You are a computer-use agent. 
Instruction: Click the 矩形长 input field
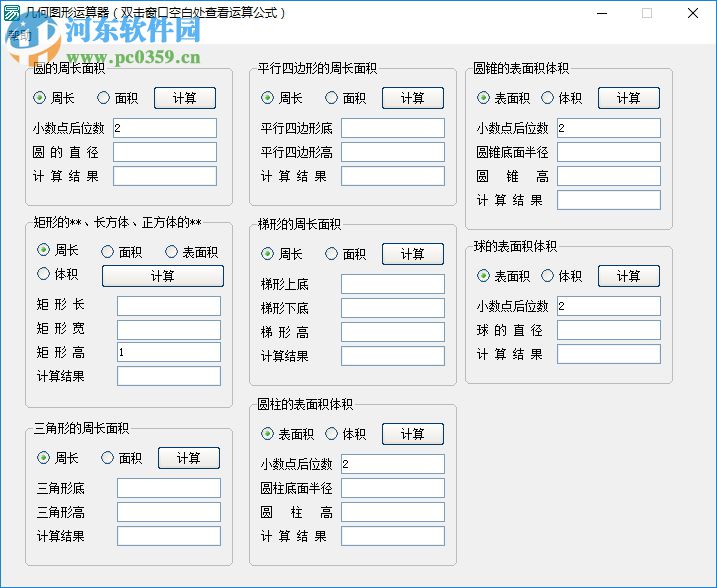(169, 306)
